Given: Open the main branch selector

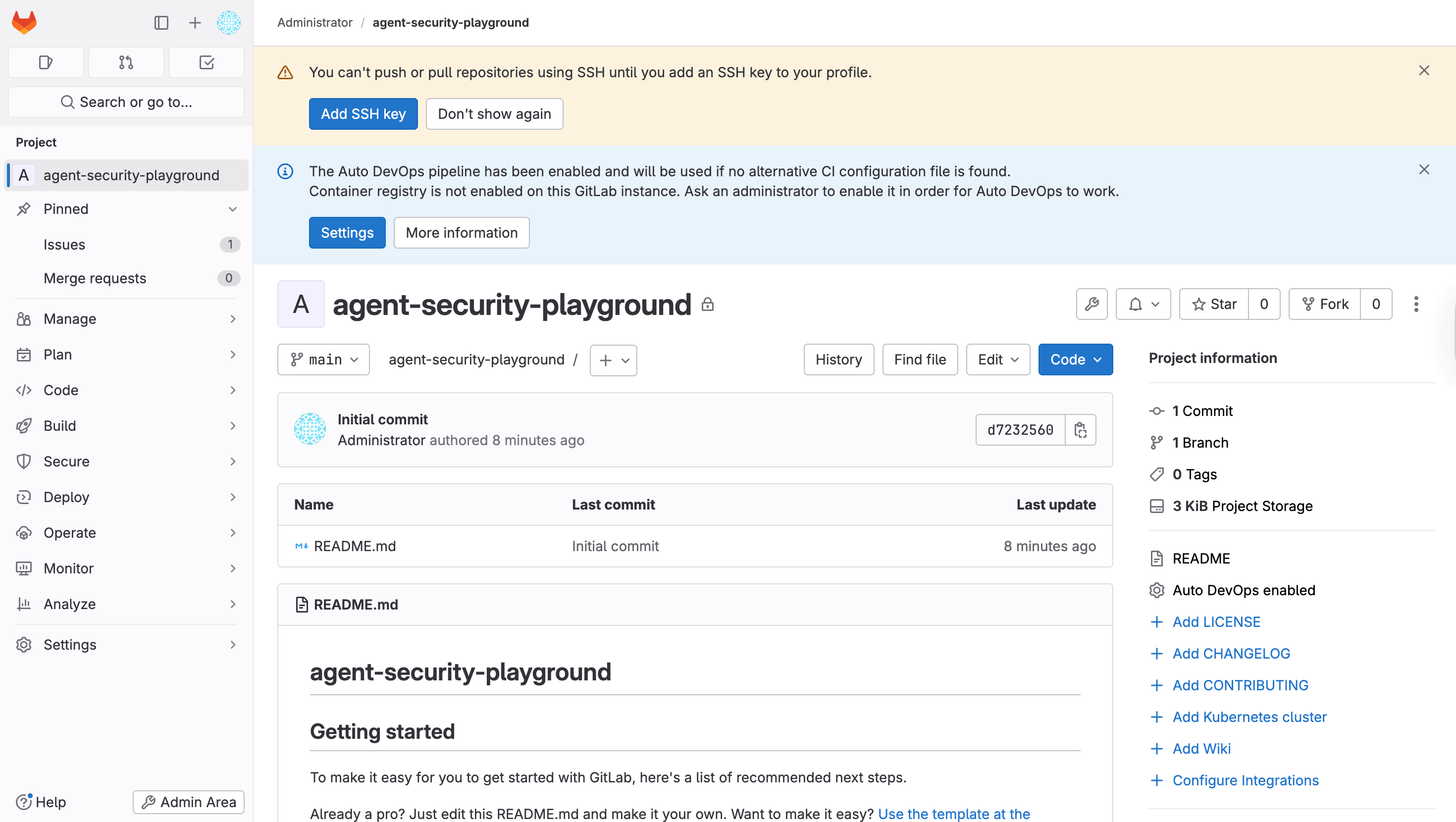Looking at the screenshot, I should (323, 360).
